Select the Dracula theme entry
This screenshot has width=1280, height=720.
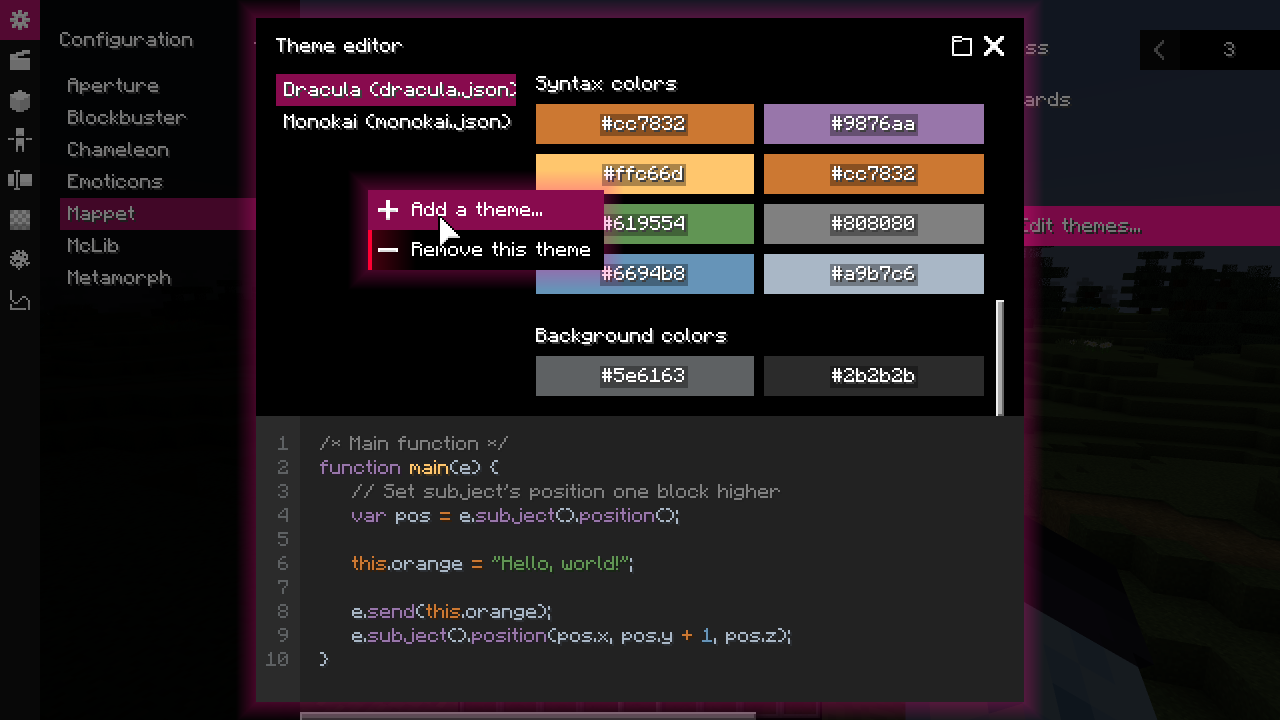click(x=395, y=89)
